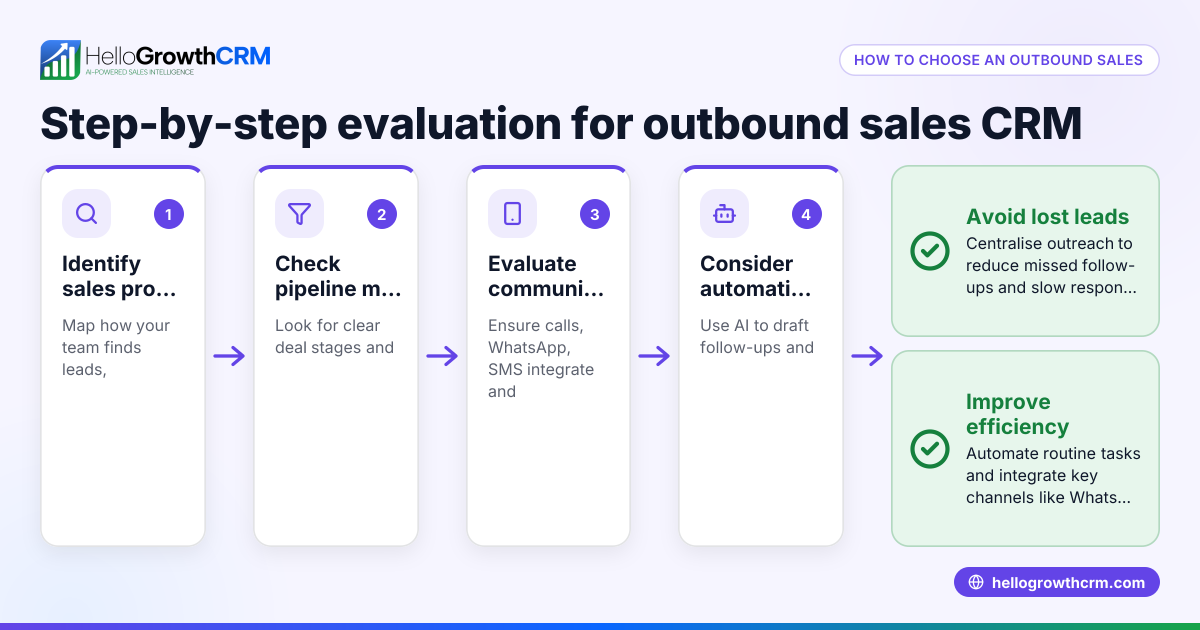Click the green checkmark beside Improve efficiency
This screenshot has height=630, width=1200.
tap(930, 448)
